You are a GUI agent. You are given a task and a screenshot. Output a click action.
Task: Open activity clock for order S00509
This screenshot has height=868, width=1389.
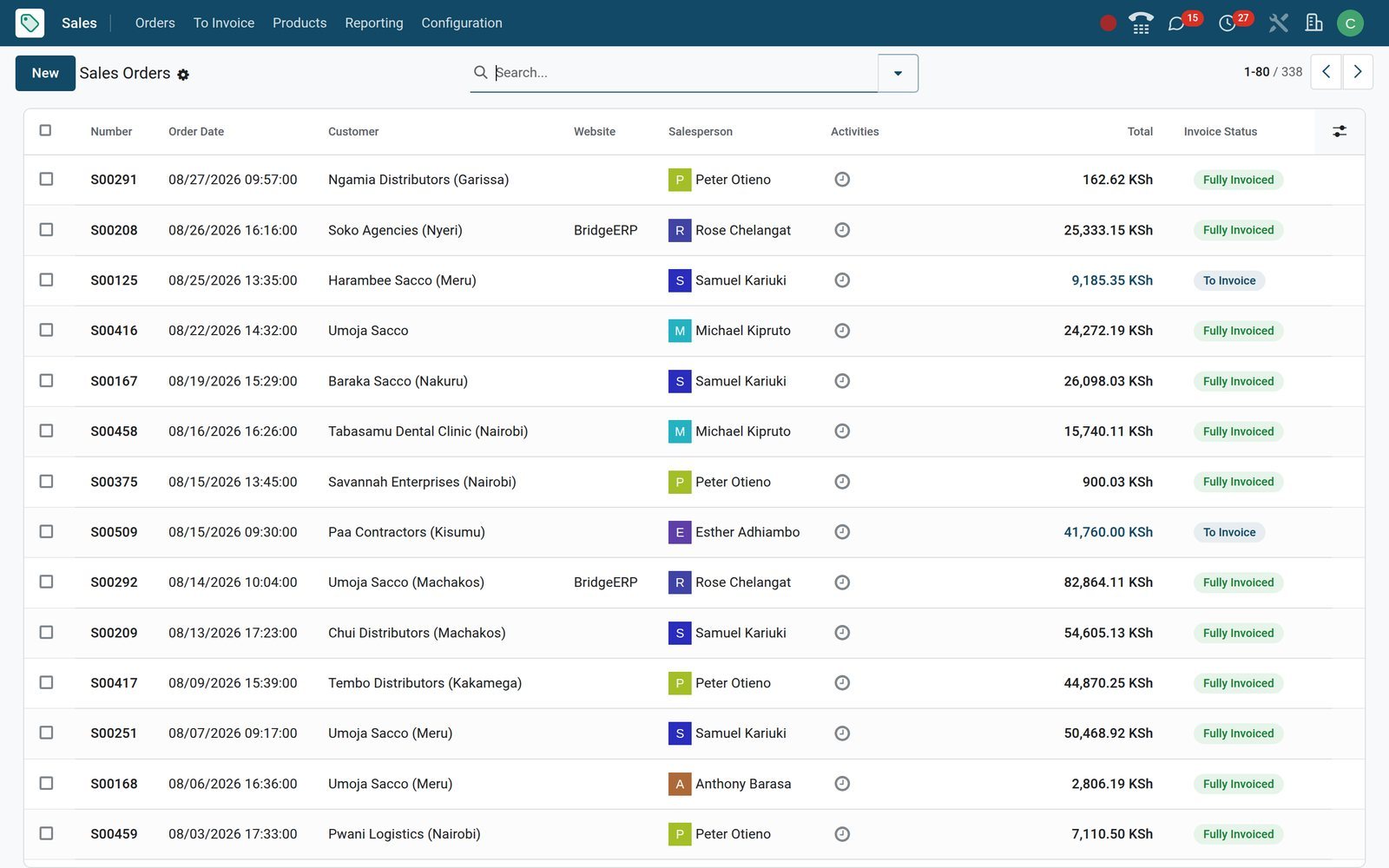pos(842,532)
